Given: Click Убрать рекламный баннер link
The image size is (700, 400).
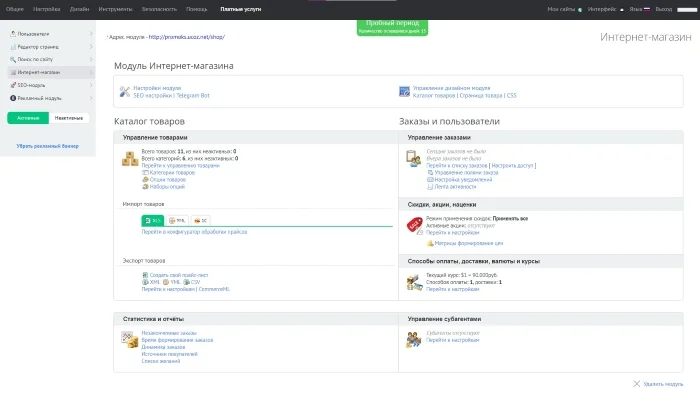Looking at the screenshot, I should tap(47, 146).
